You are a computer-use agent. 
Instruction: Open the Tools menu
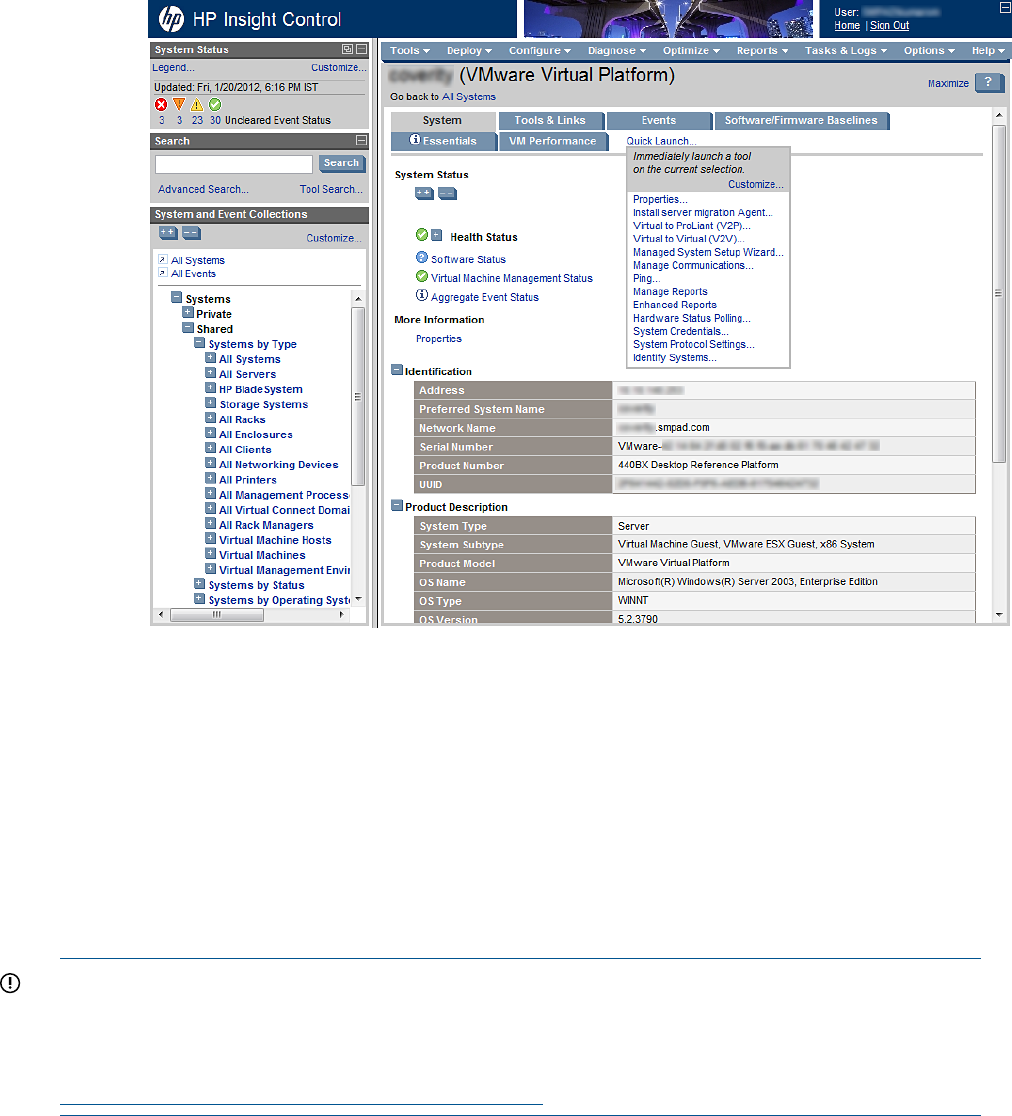click(x=410, y=51)
